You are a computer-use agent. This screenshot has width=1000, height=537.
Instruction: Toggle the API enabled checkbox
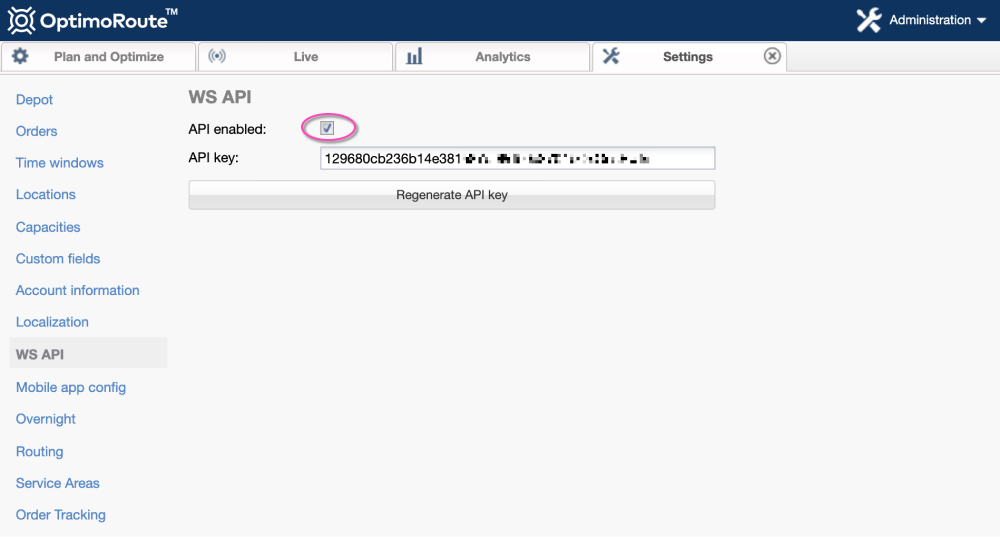pyautogui.click(x=327, y=128)
